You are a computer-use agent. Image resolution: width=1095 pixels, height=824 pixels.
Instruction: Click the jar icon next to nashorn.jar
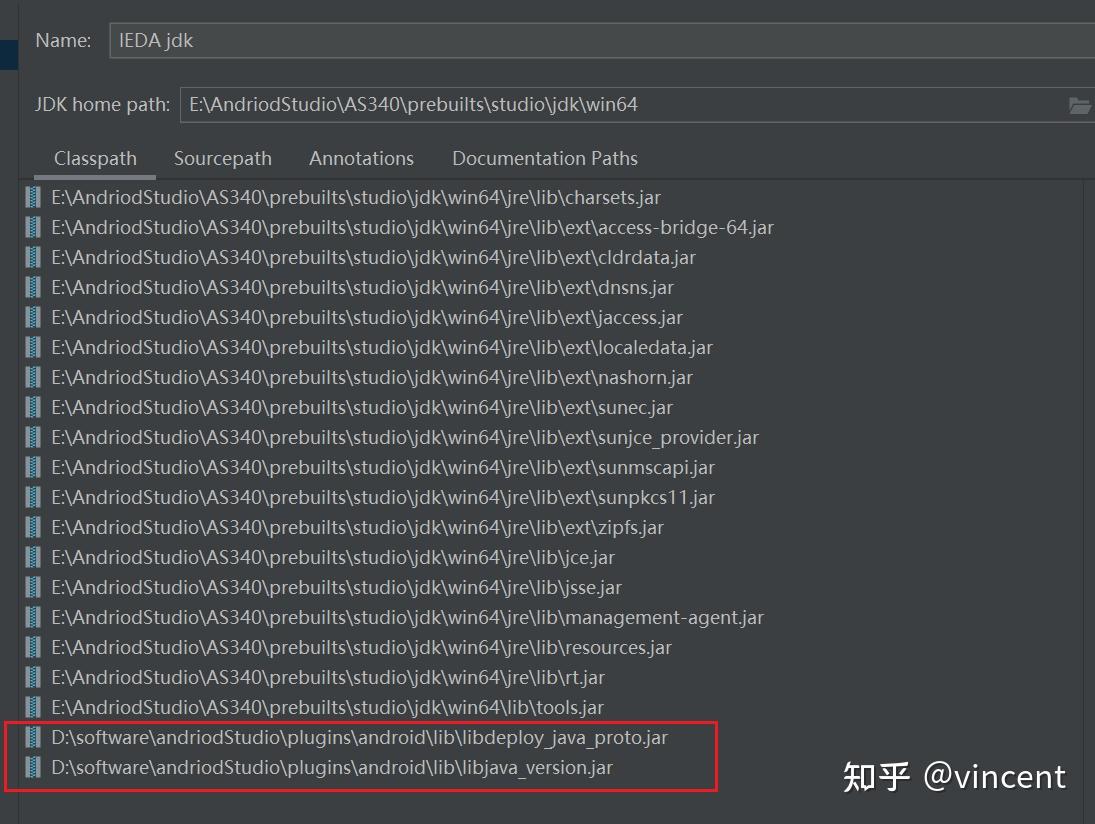[x=31, y=377]
